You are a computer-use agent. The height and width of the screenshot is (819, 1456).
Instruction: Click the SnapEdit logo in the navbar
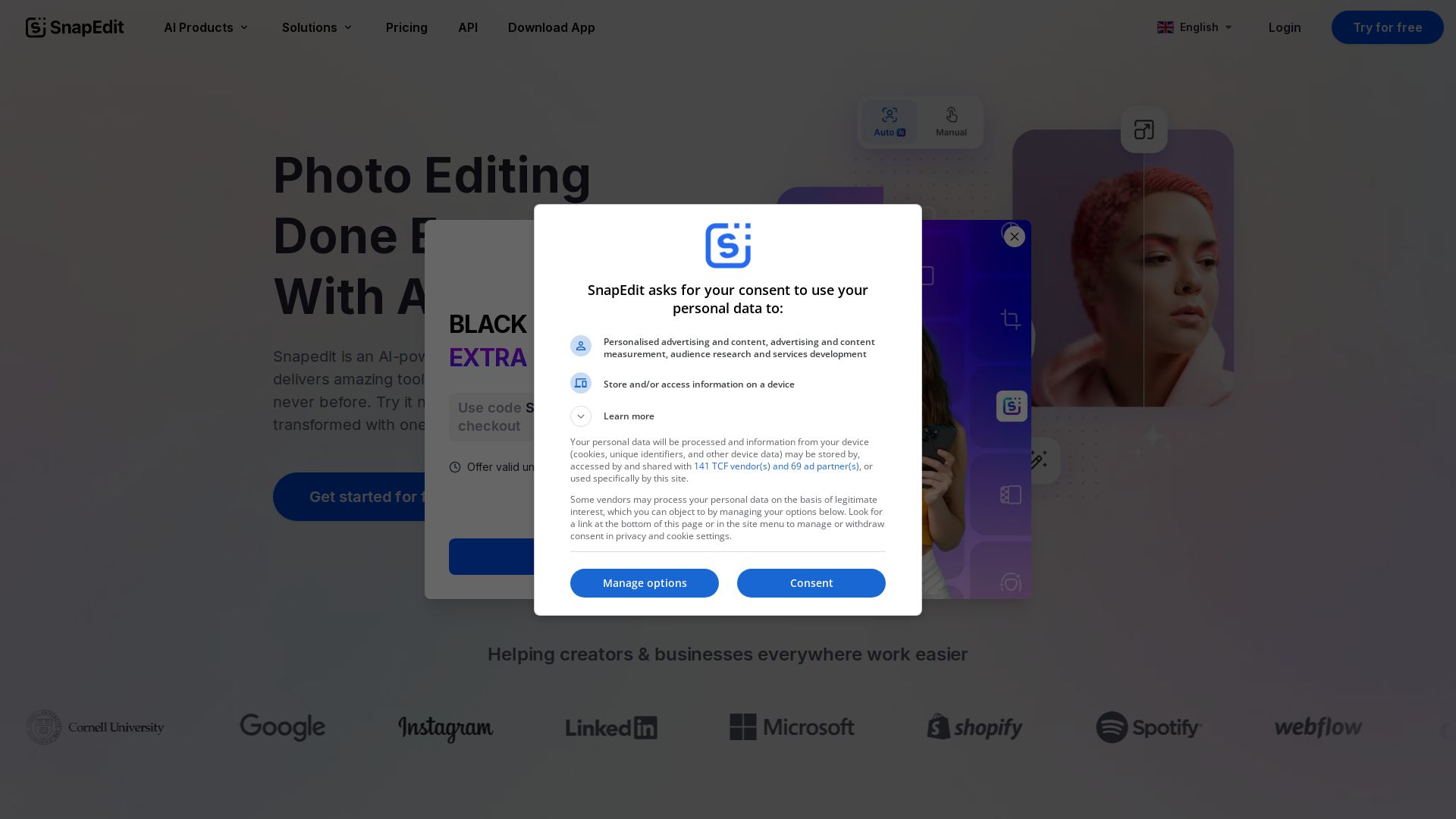pyautogui.click(x=74, y=27)
